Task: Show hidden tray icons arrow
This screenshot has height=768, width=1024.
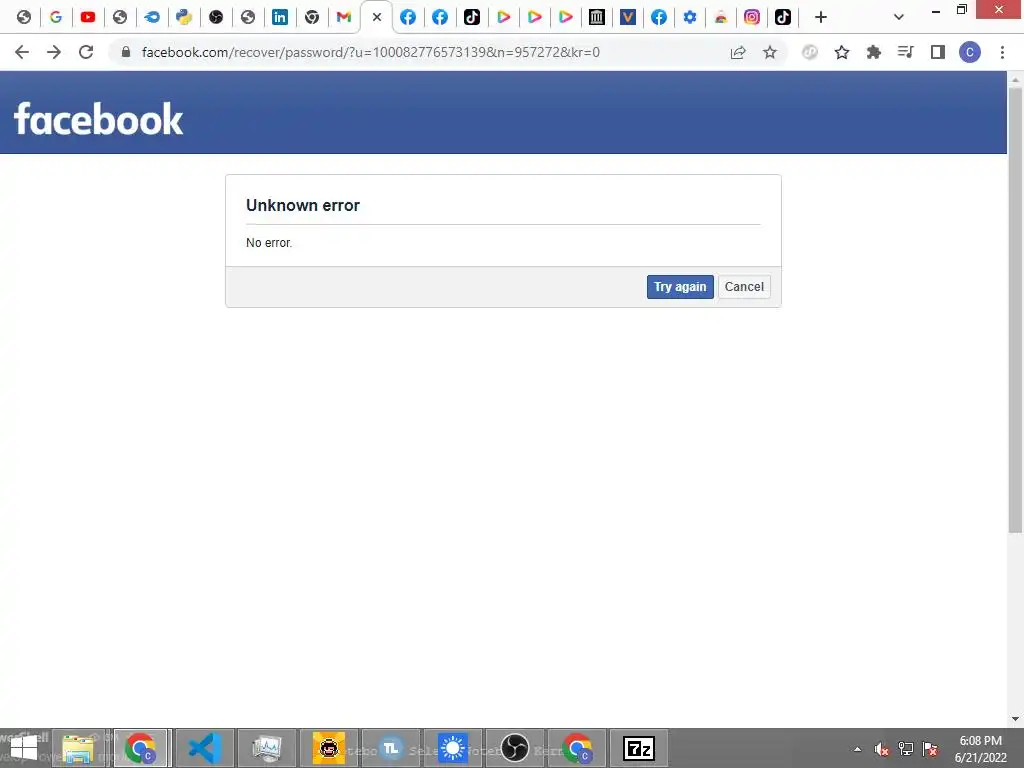Action: point(857,749)
